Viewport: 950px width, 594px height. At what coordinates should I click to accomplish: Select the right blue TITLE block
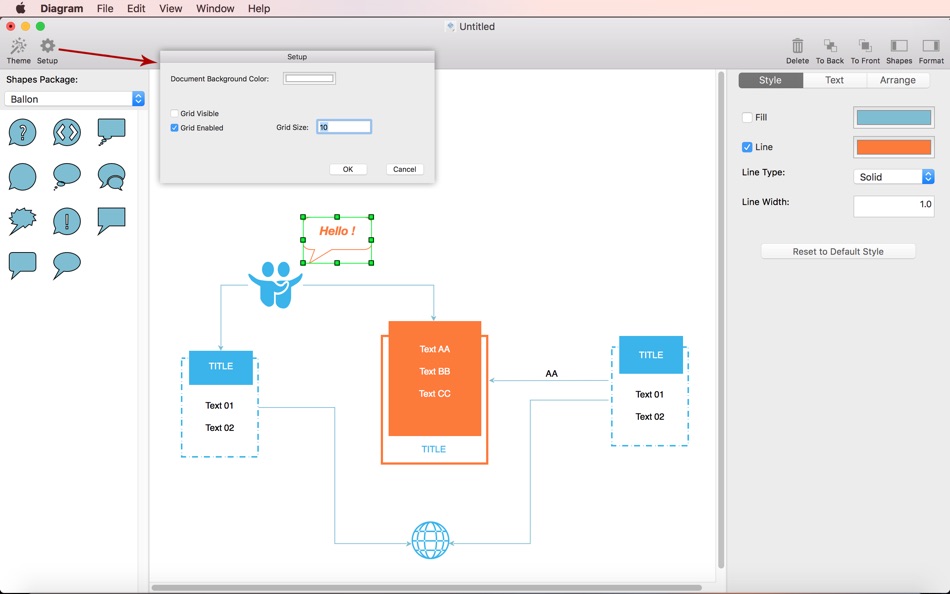651,355
